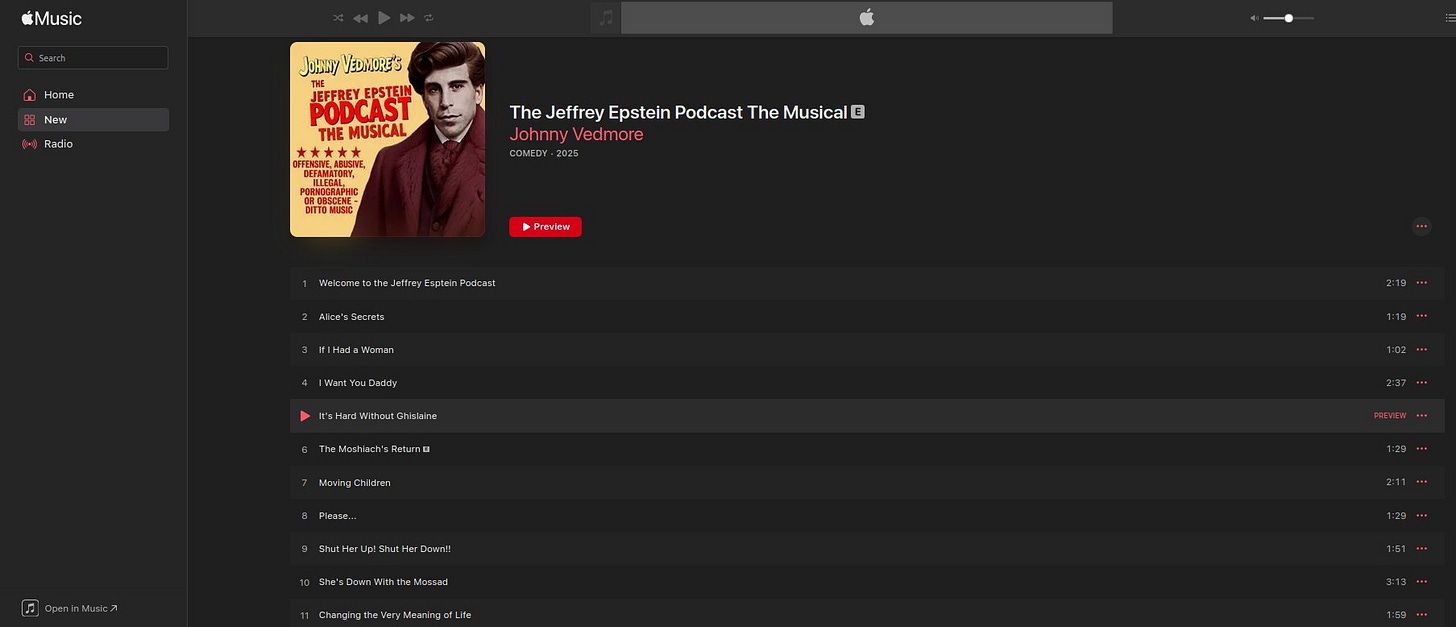
Task: Adjust the volume slider
Action: 1288,18
